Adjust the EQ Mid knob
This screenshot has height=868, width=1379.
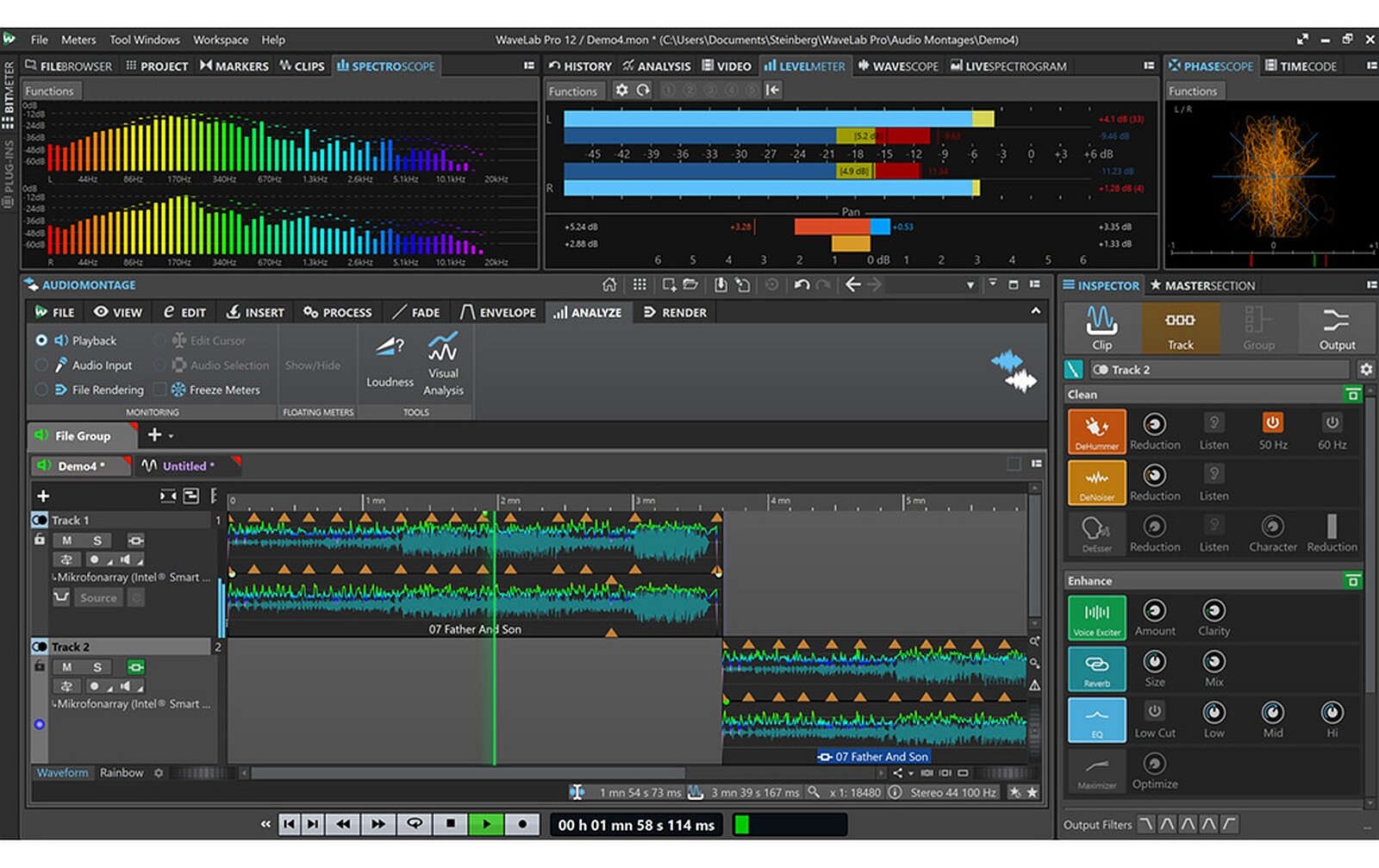(1272, 712)
